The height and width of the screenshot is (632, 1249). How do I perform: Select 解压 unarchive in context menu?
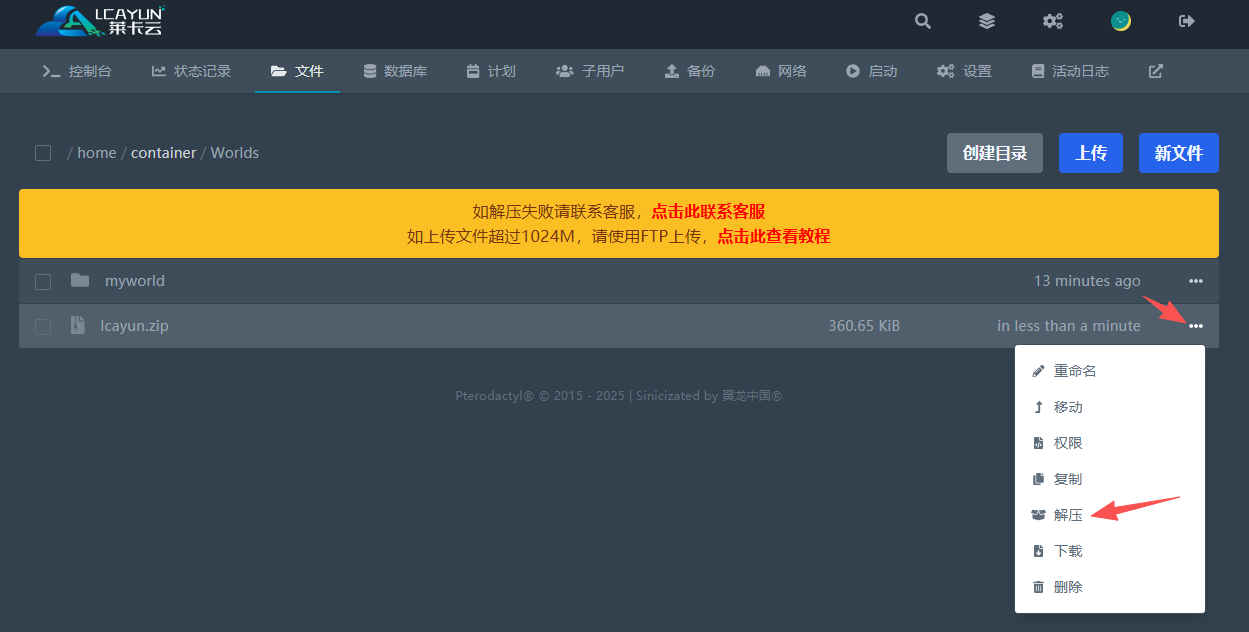click(x=1110, y=515)
